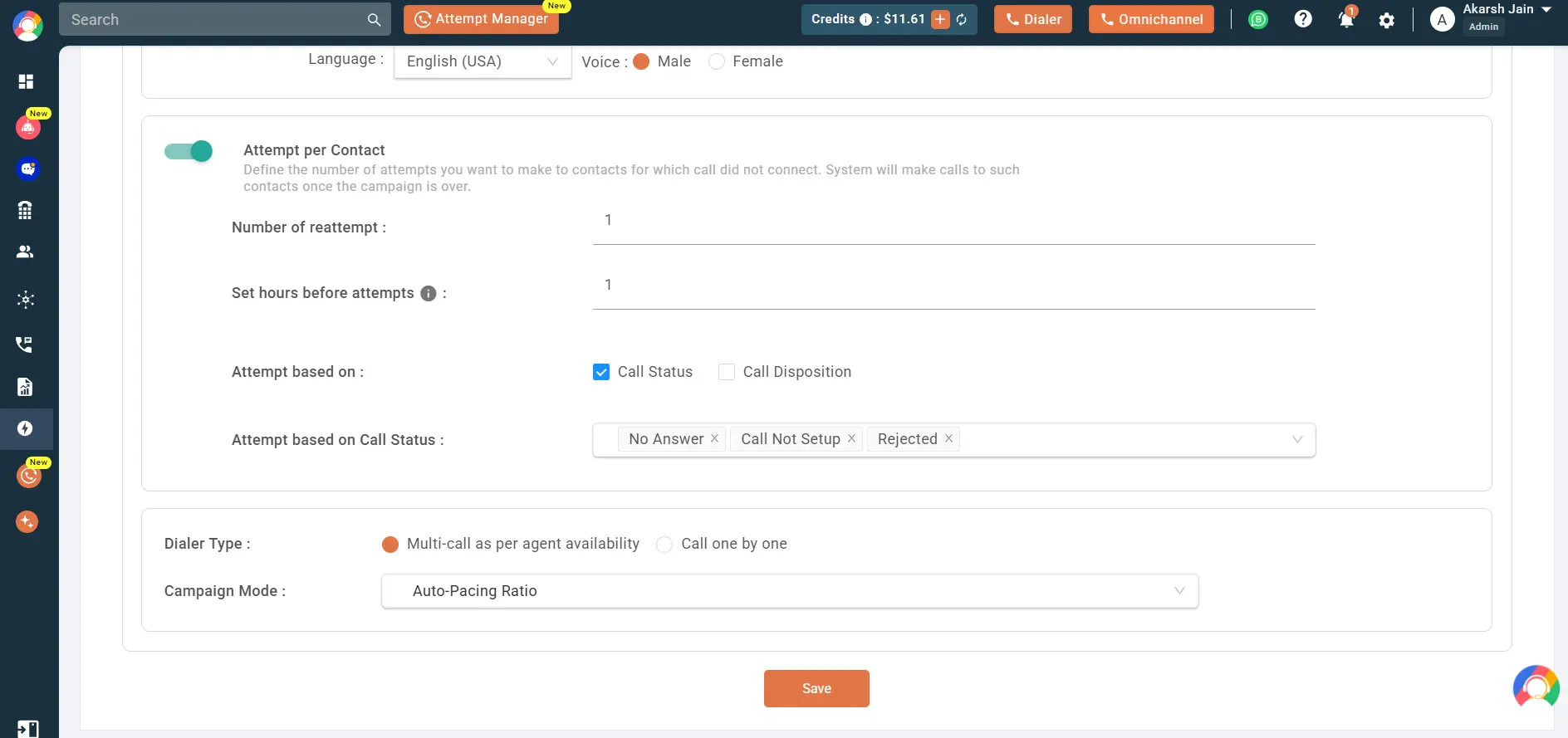Check the Call Disposition checkbox
This screenshot has width=1568, height=738.
tap(727, 372)
